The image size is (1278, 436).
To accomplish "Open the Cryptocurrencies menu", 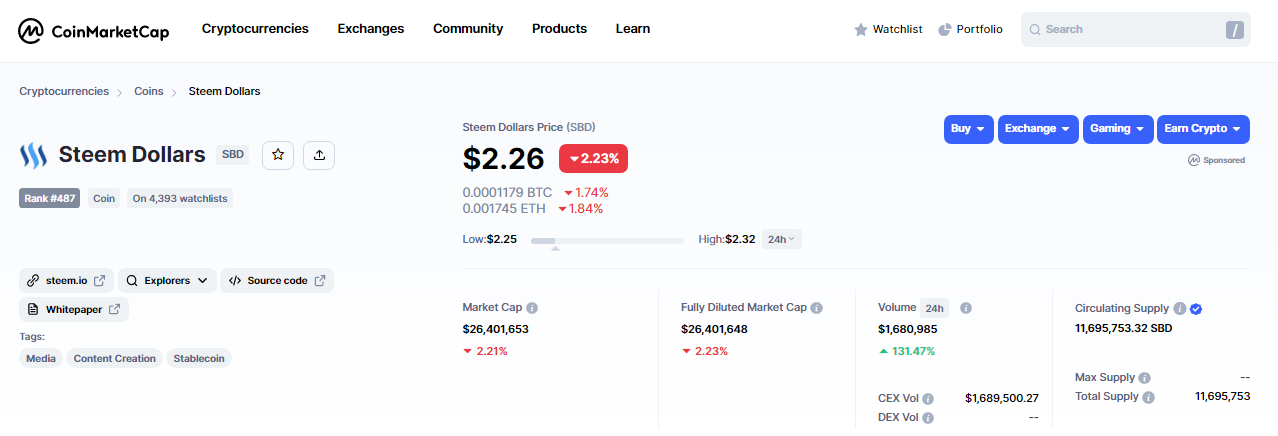I will [255, 29].
